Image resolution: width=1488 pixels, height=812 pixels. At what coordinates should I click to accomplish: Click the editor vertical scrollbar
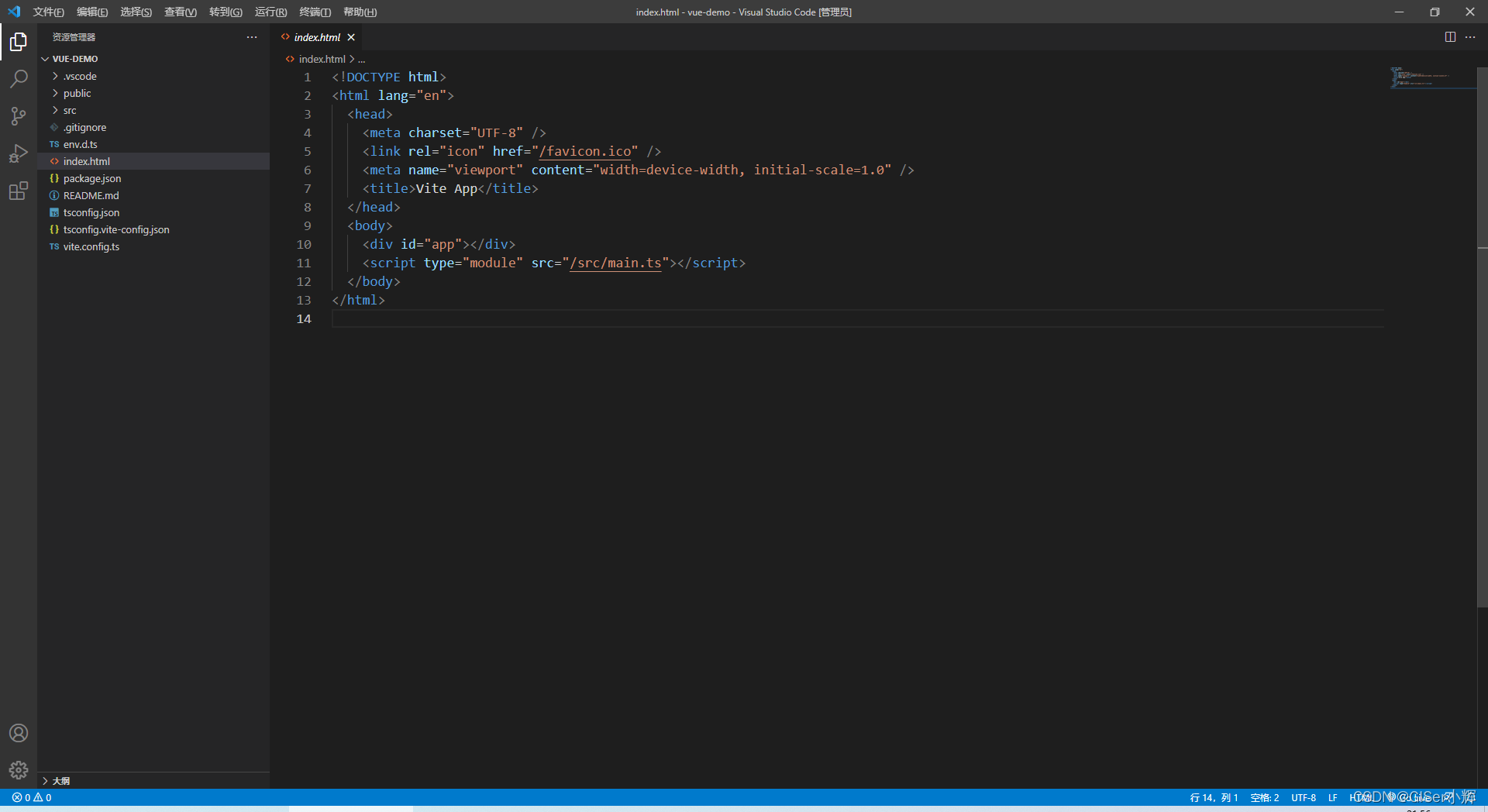point(1483,337)
